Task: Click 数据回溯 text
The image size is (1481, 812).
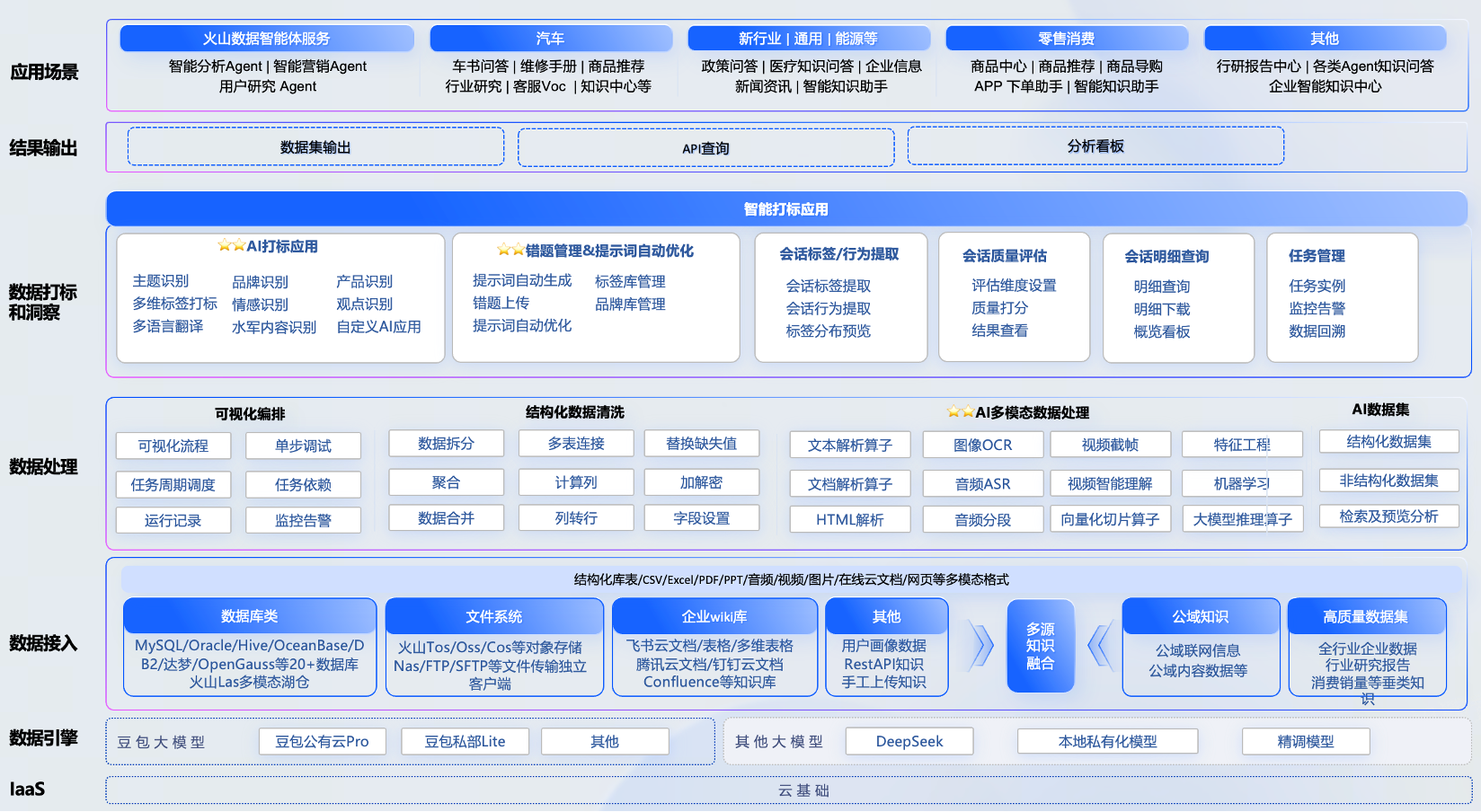Action: coord(1317,331)
